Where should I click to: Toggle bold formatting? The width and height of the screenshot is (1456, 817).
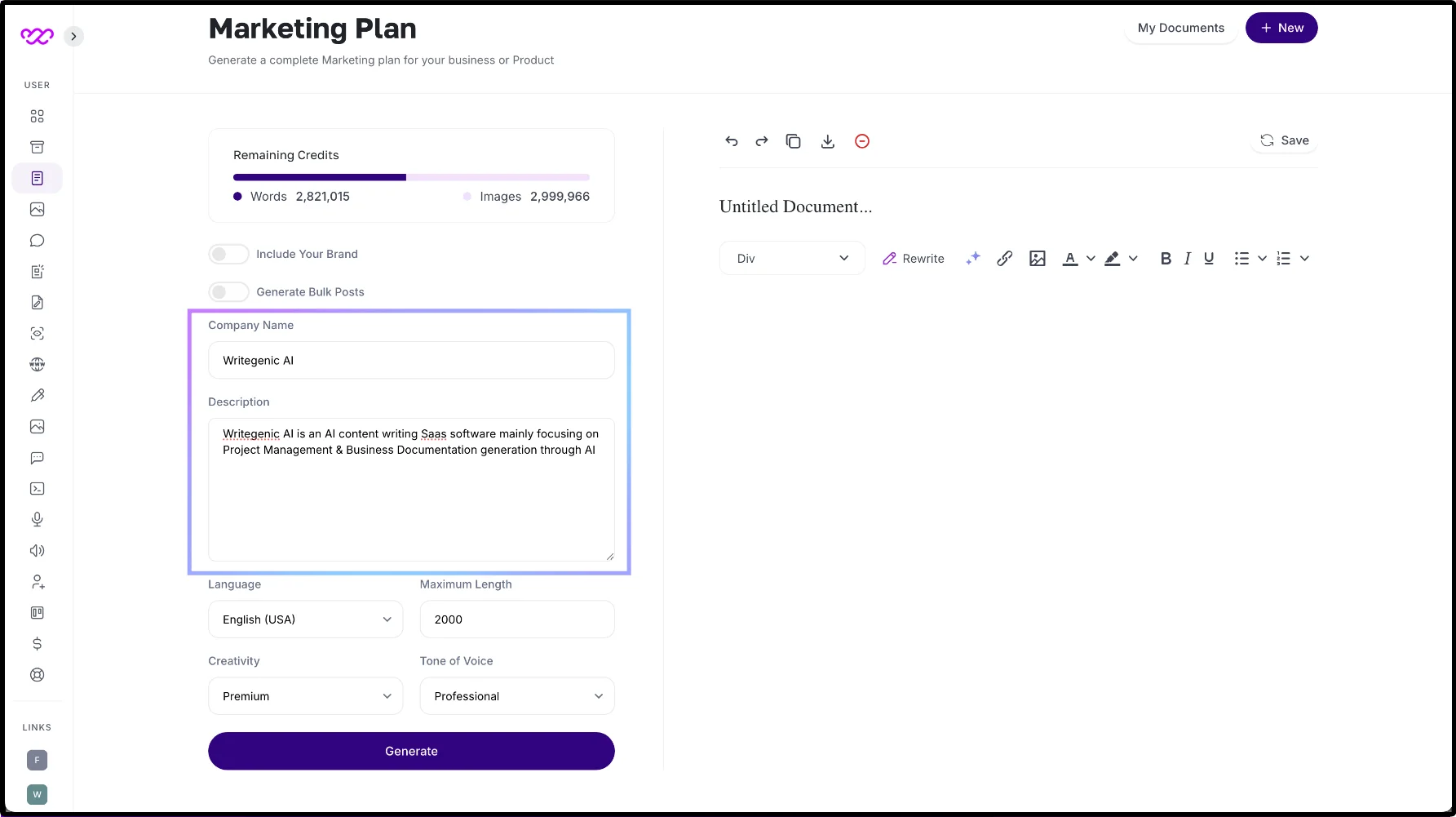pyautogui.click(x=1166, y=258)
